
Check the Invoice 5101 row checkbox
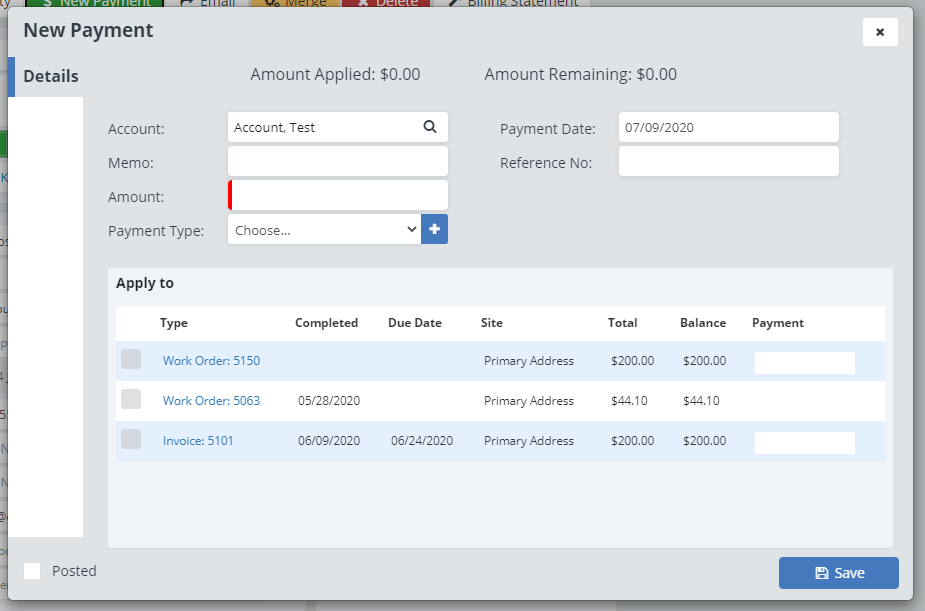[x=131, y=440]
